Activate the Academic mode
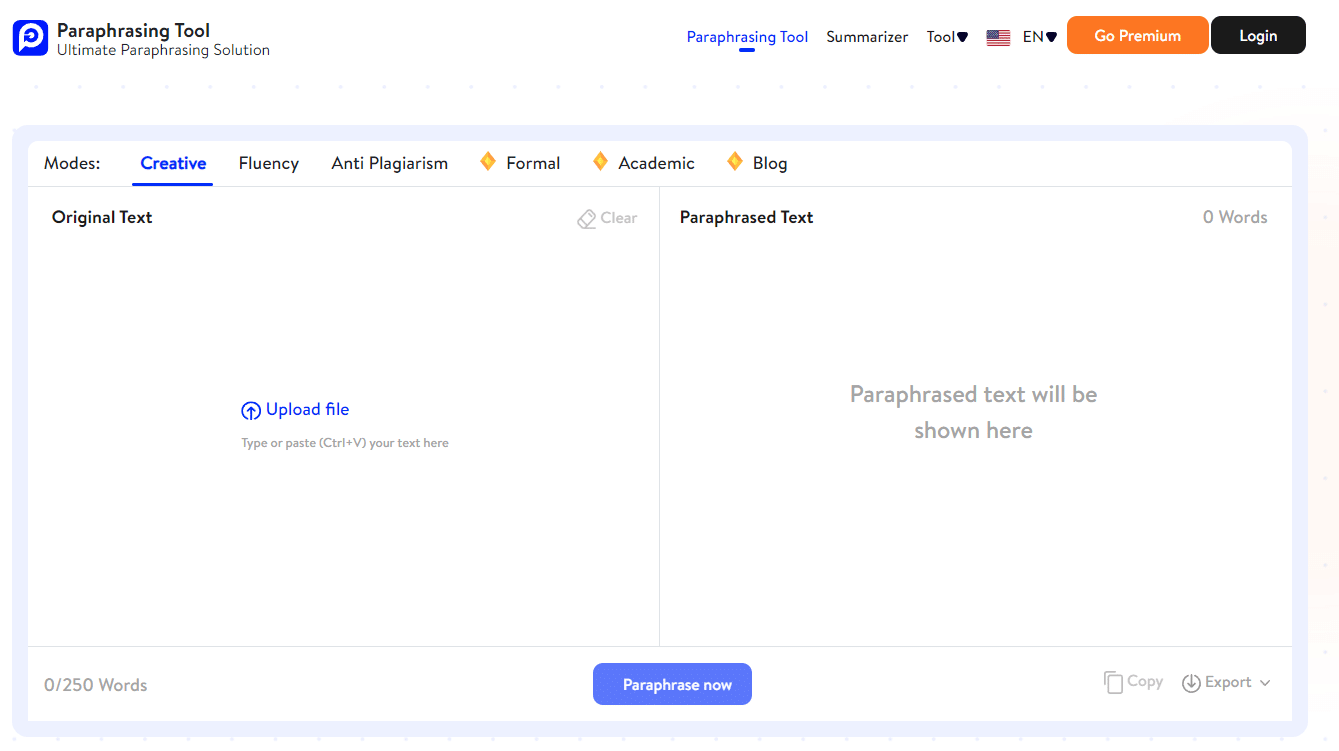This screenshot has height=751, width=1339. click(x=655, y=162)
